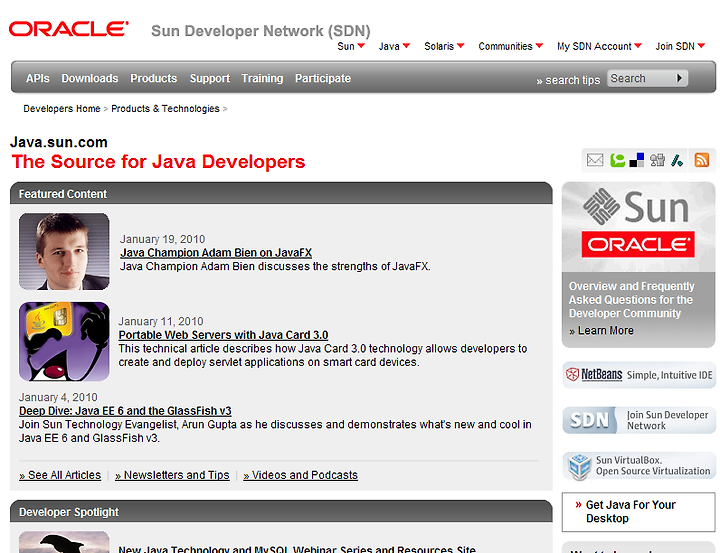Click Get Java For Your Desktop
Viewport: 720px width, 553px height.
coord(630,512)
